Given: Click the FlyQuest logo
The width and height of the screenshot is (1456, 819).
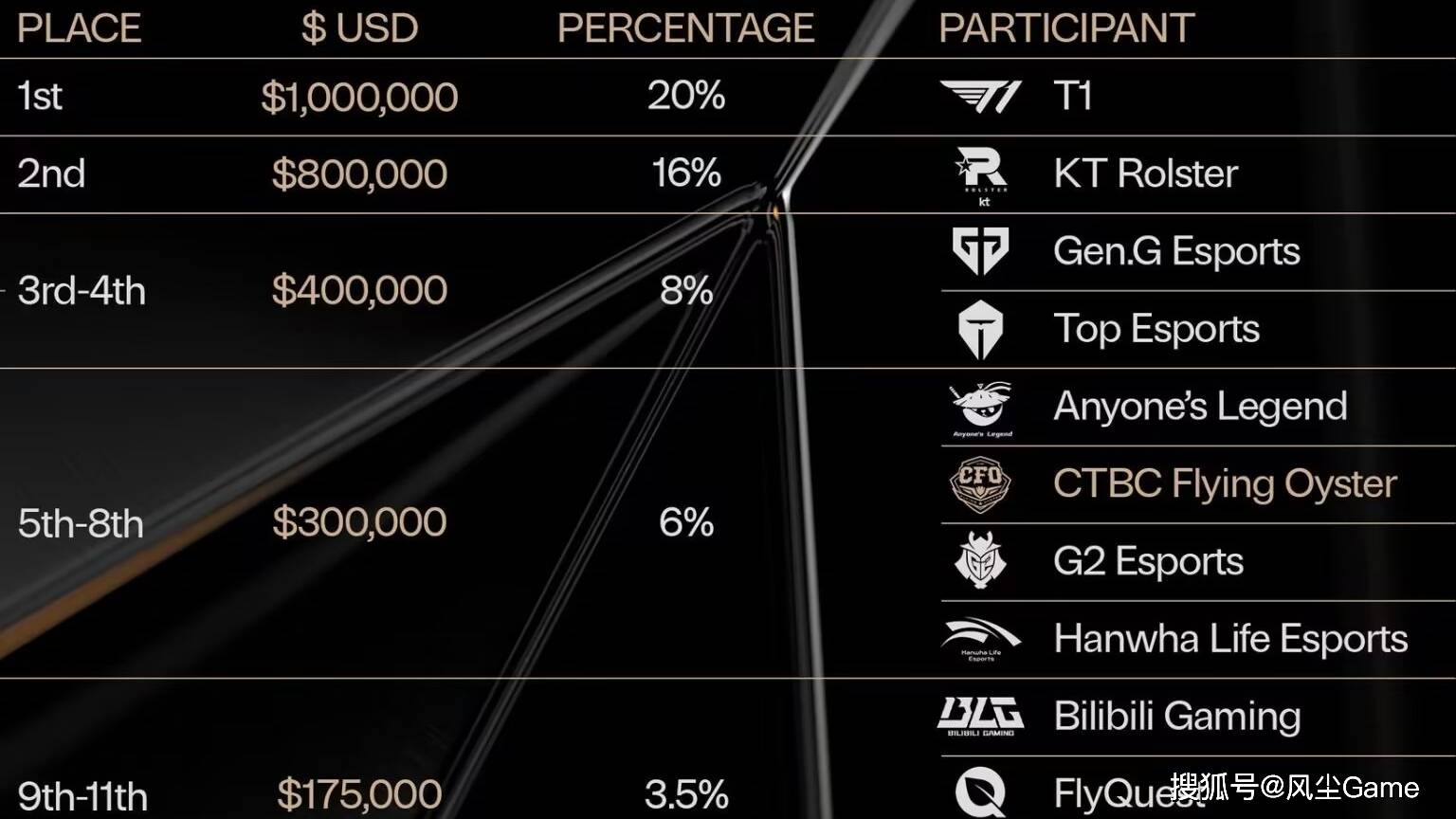Looking at the screenshot, I should tap(980, 791).
